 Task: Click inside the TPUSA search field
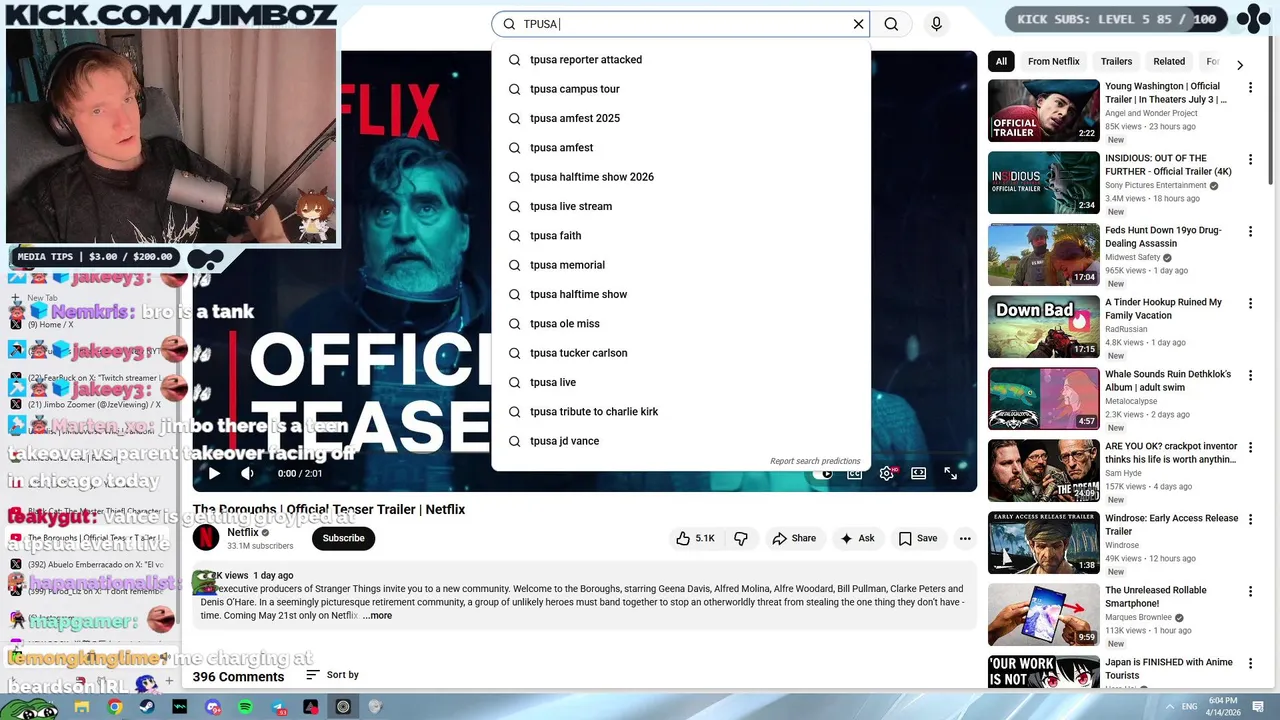680,24
